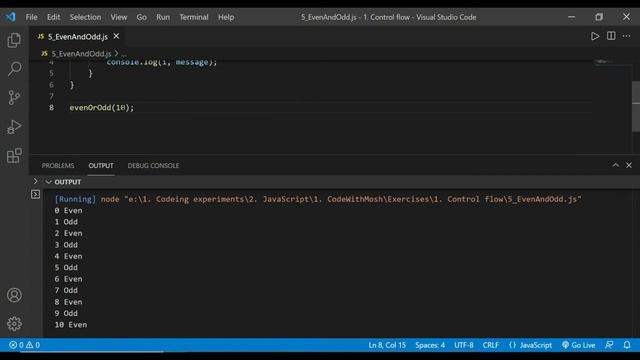Switch to the DEBUG CONSOLE tab
The width and height of the screenshot is (640, 360).
(153, 165)
